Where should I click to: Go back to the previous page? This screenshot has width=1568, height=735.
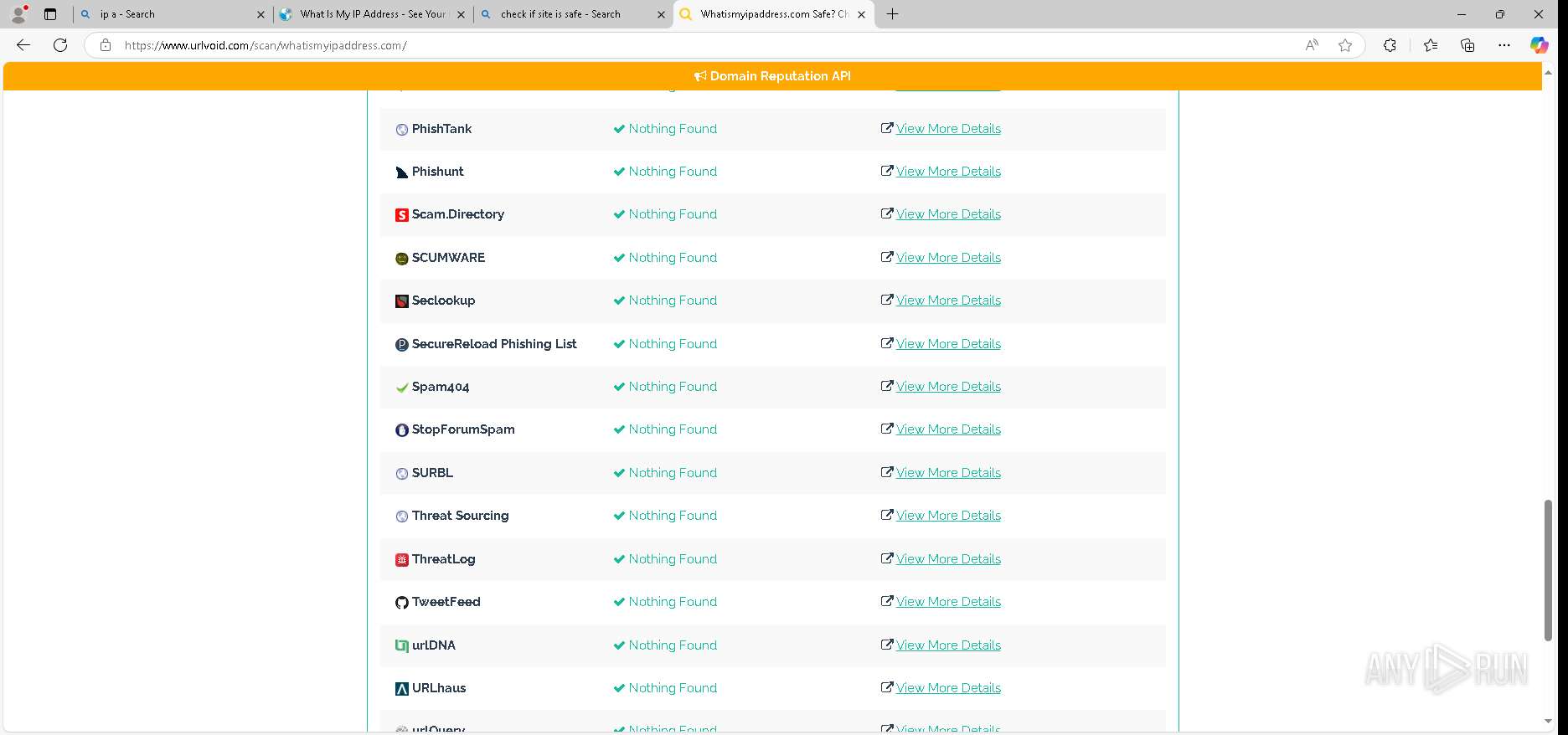pos(23,45)
